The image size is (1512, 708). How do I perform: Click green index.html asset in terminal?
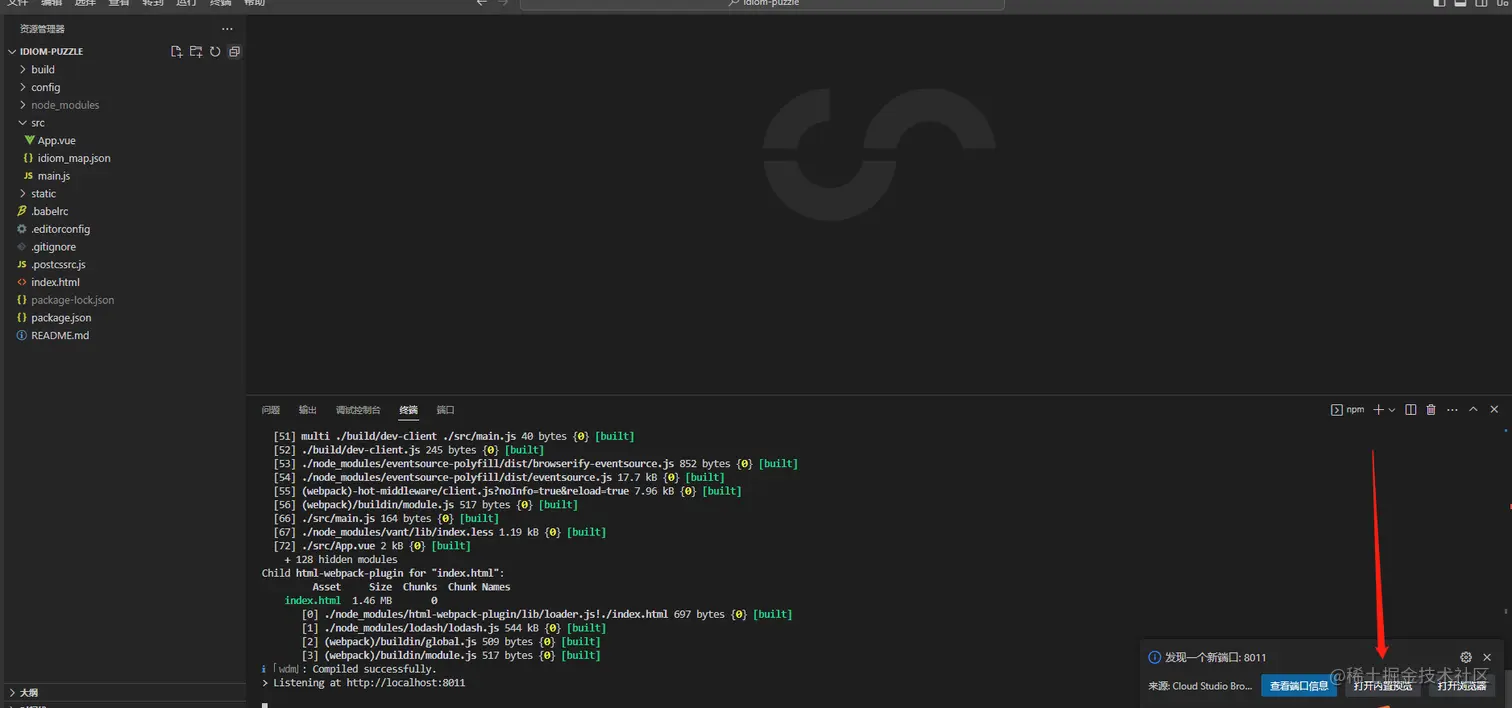pos(312,601)
